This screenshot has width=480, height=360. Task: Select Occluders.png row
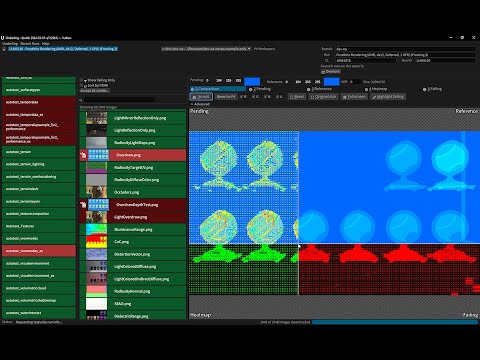tap(133, 192)
